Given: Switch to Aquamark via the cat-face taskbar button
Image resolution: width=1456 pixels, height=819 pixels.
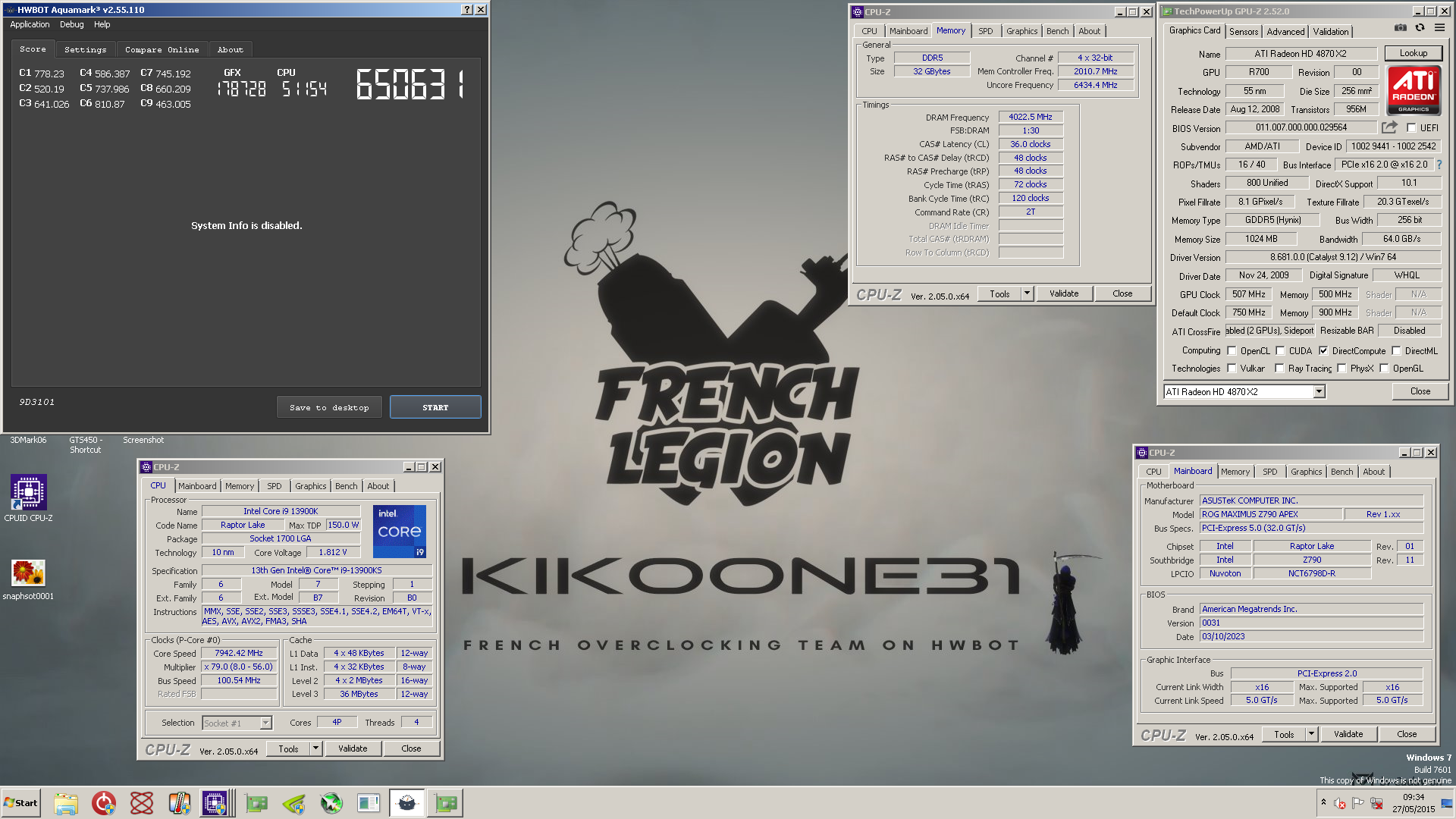Looking at the screenshot, I should (407, 803).
